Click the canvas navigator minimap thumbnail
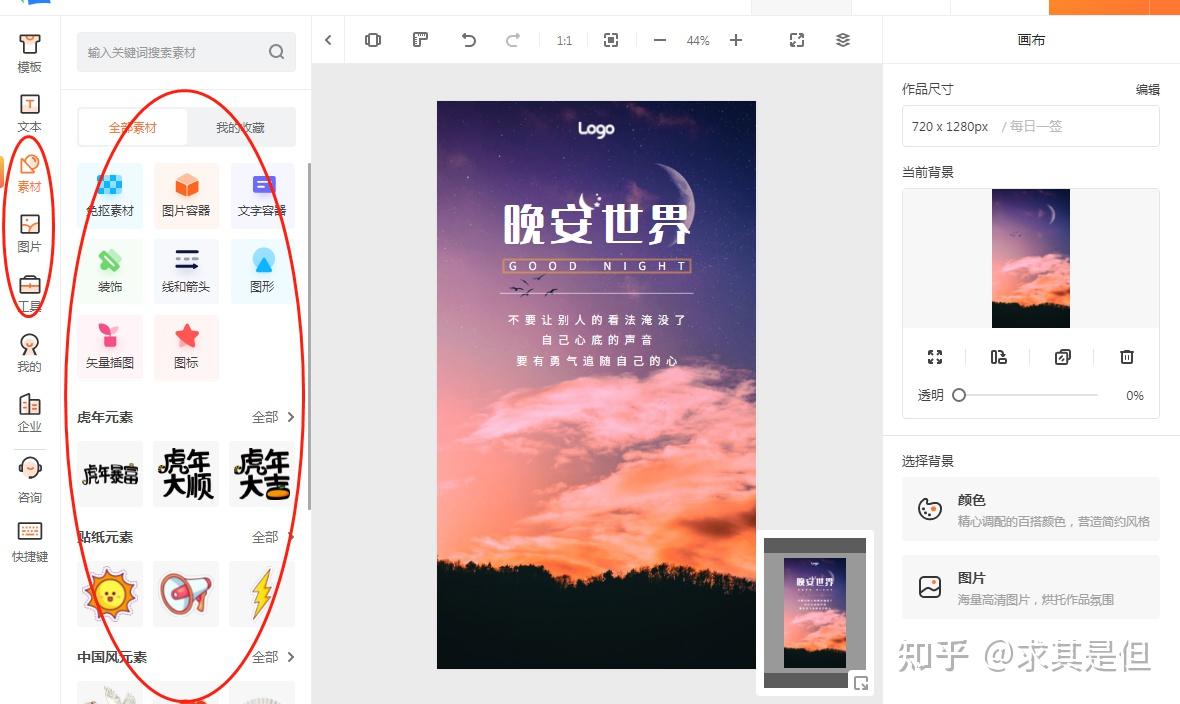 [815, 612]
